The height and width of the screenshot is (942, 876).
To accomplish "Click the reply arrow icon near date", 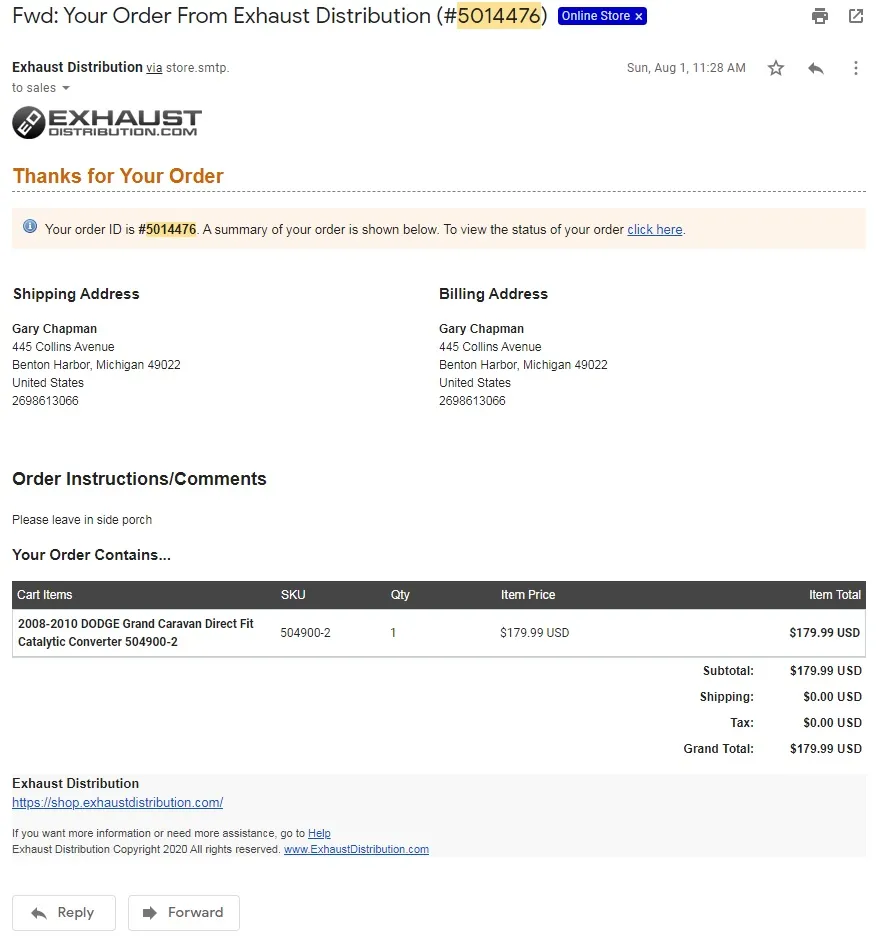I will coord(815,68).
